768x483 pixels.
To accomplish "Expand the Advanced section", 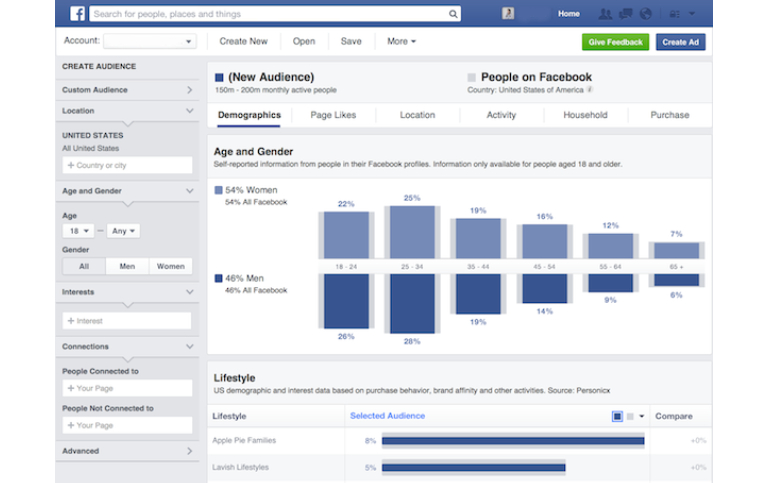I will click(127, 451).
